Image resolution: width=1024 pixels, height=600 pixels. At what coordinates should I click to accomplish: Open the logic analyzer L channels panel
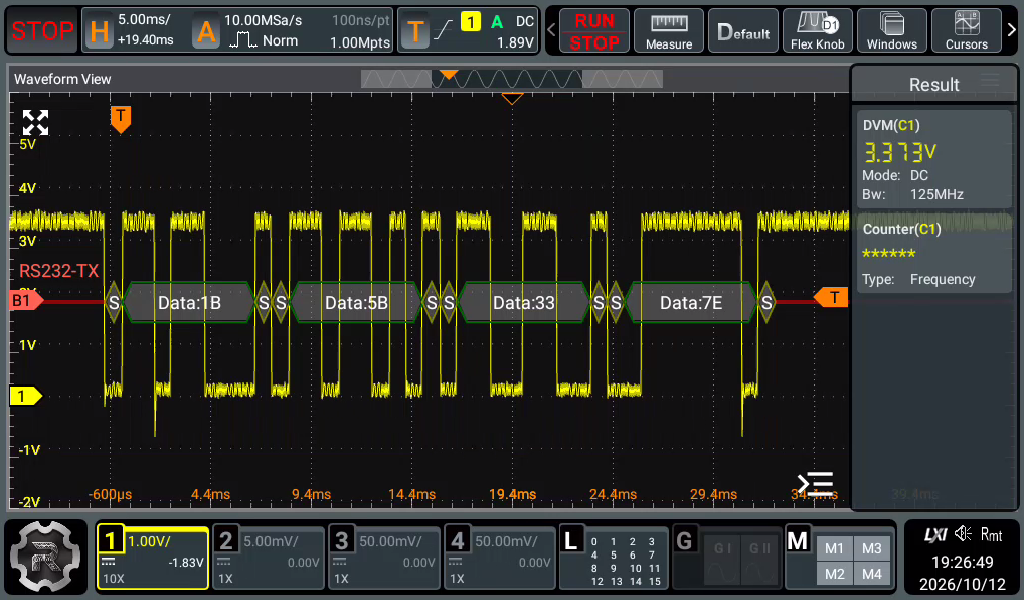tap(614, 558)
